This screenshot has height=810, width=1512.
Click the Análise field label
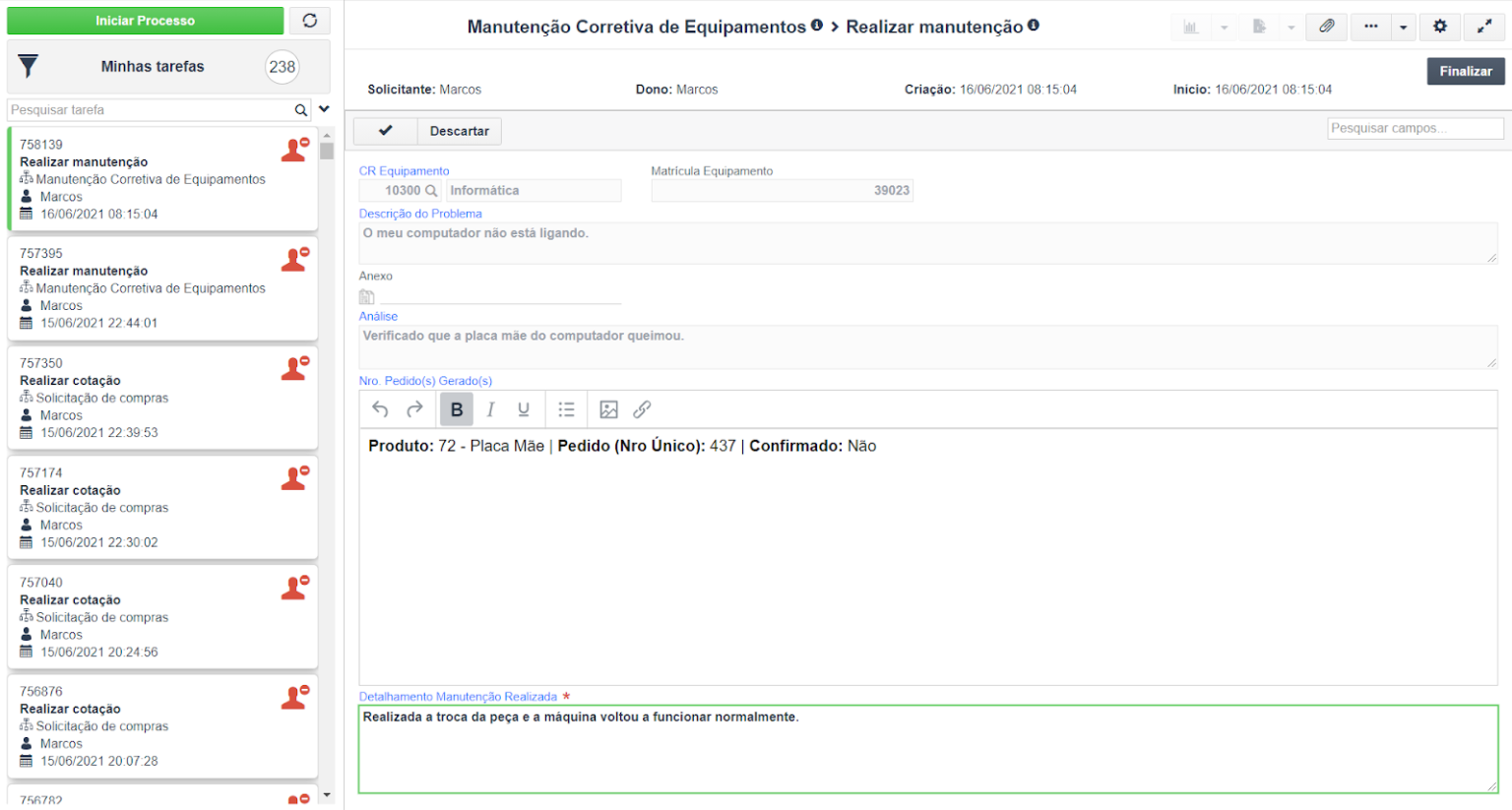(x=378, y=317)
